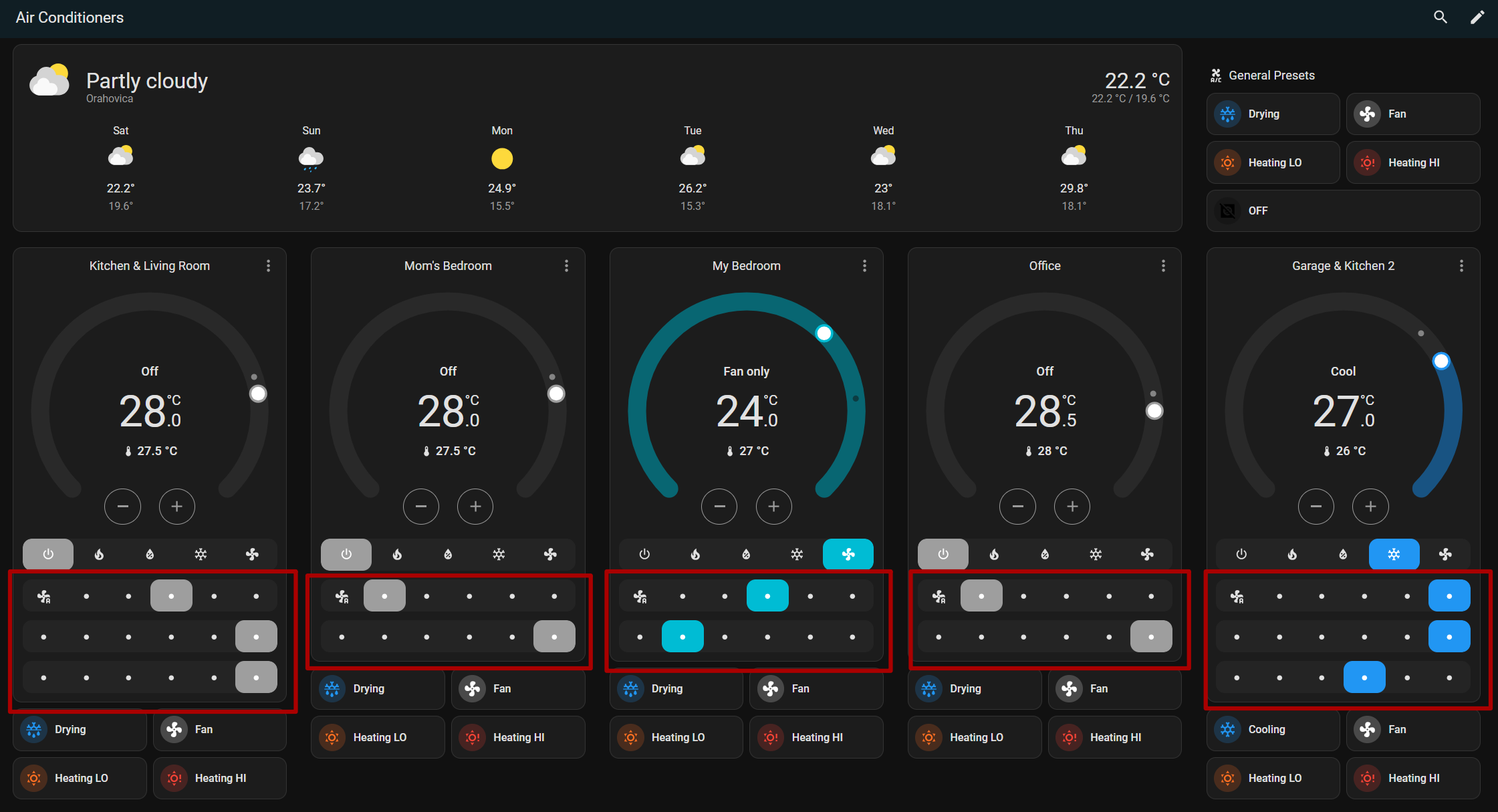Open Mom's Bedroom three-dot menu
The width and height of the screenshot is (1498, 812).
(567, 266)
